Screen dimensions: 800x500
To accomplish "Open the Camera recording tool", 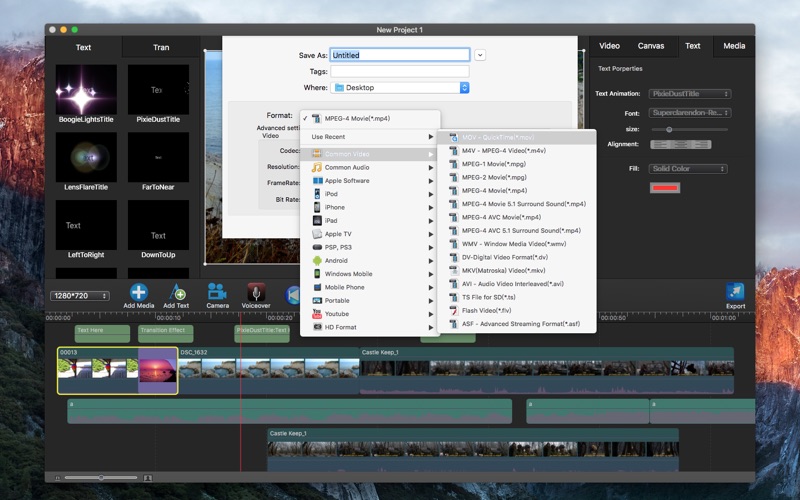I will tap(217, 292).
